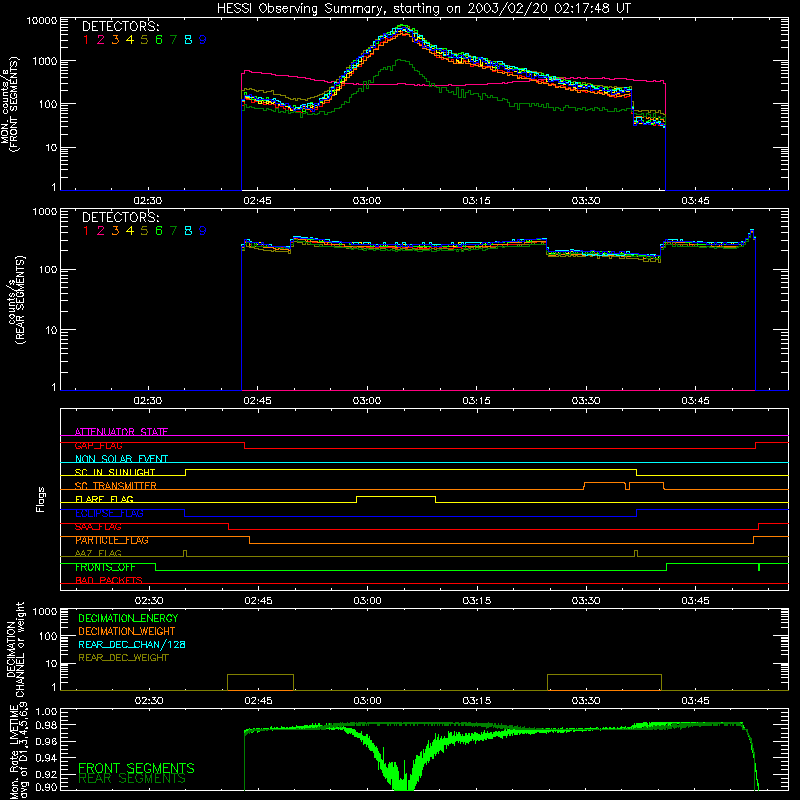Image resolution: width=800 pixels, height=800 pixels.
Task: Click the FLARE_FLAG raised yellow step segment
Action: pyautogui.click(x=396, y=496)
